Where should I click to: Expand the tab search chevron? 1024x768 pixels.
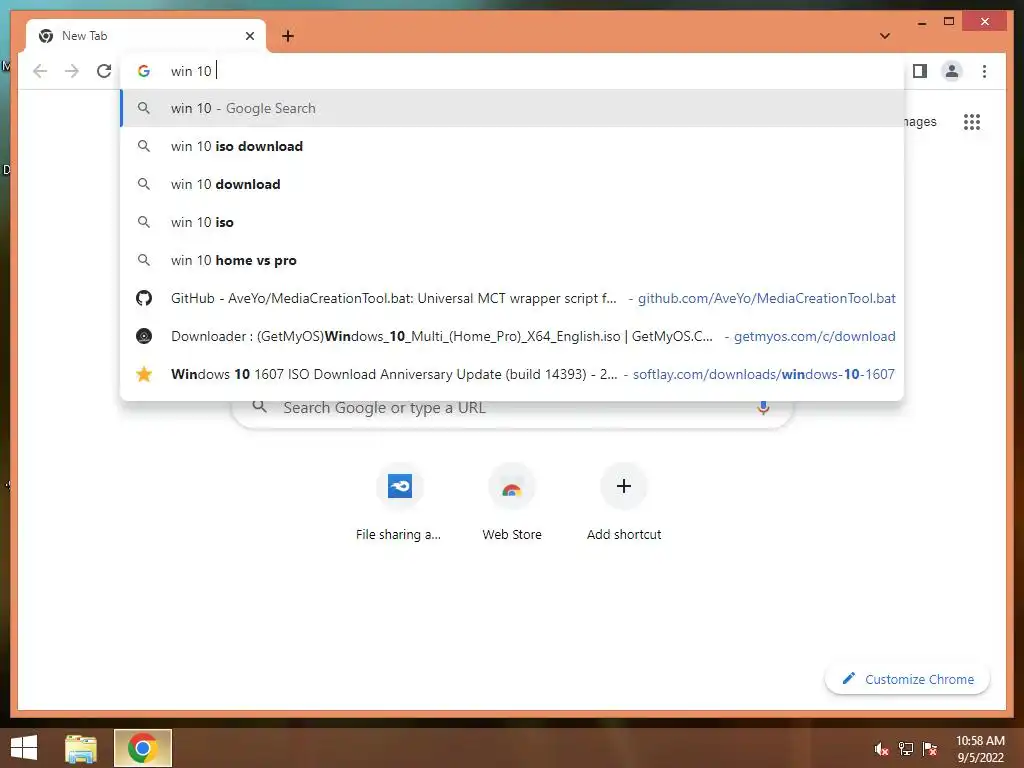point(884,36)
